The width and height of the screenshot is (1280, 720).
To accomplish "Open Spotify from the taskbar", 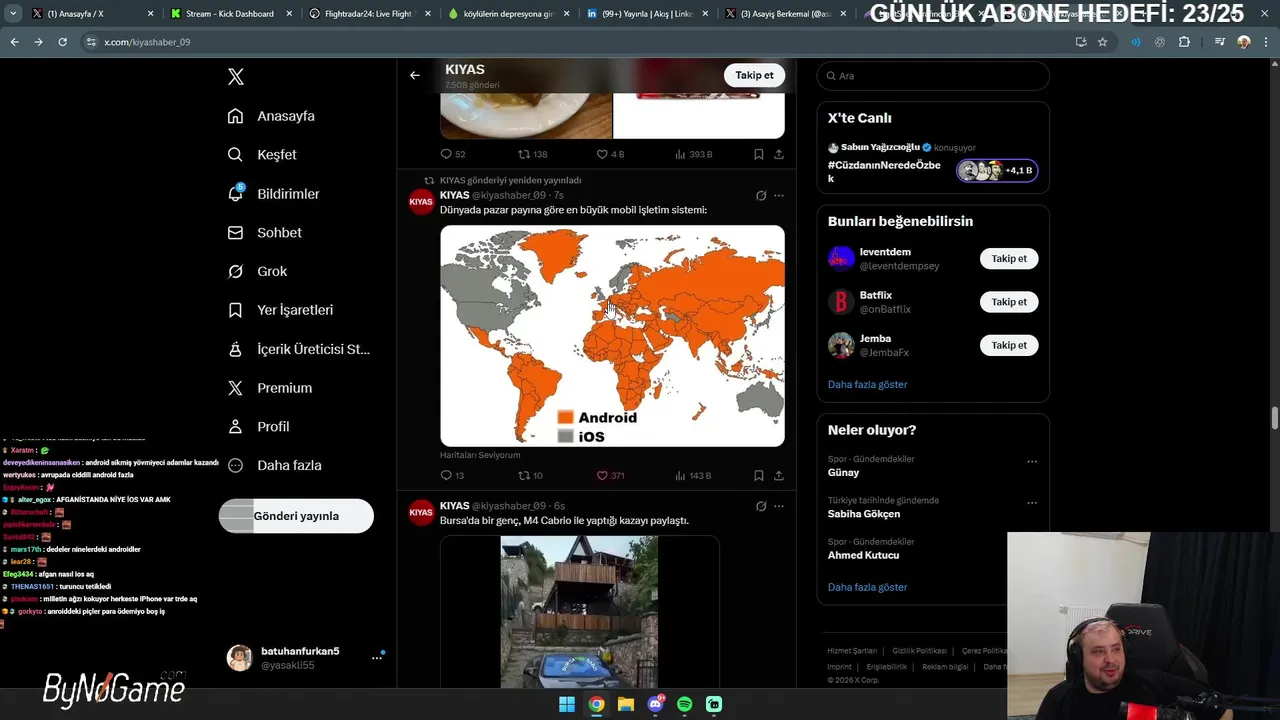I will pyautogui.click(x=685, y=704).
